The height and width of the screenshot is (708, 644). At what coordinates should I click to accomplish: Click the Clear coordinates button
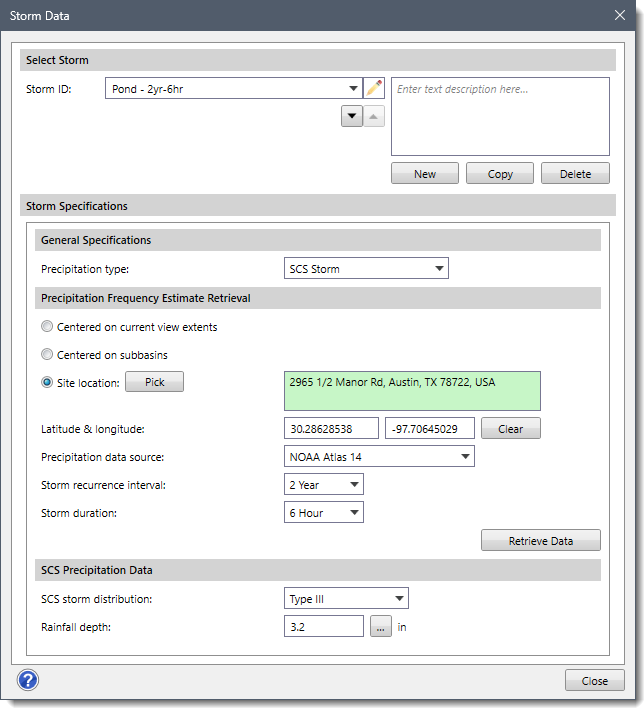coord(511,428)
